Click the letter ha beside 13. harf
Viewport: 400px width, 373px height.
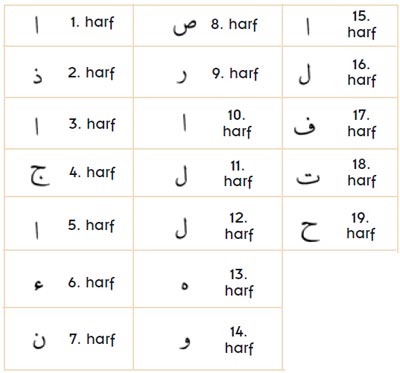(184, 286)
